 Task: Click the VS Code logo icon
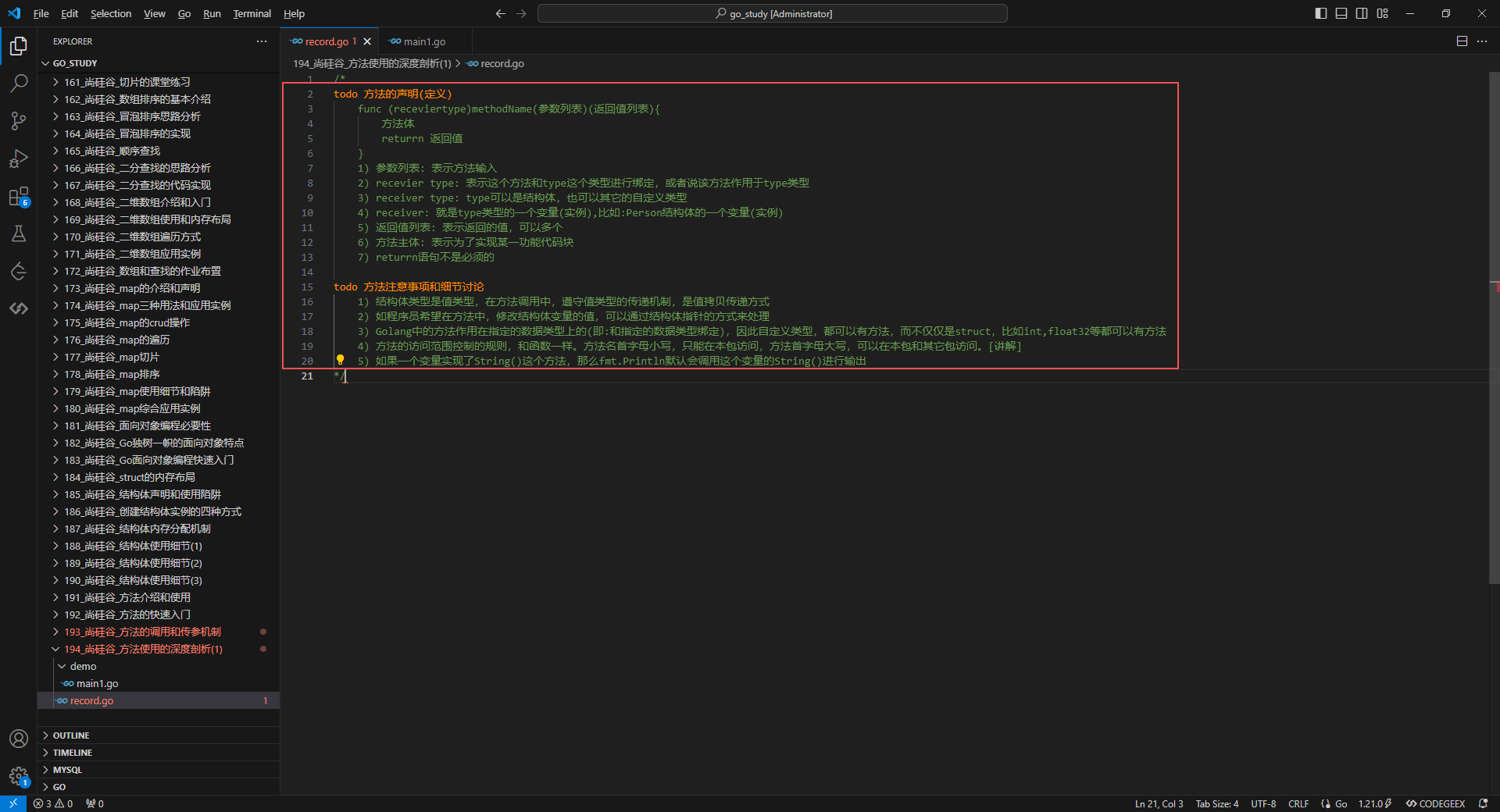click(14, 13)
